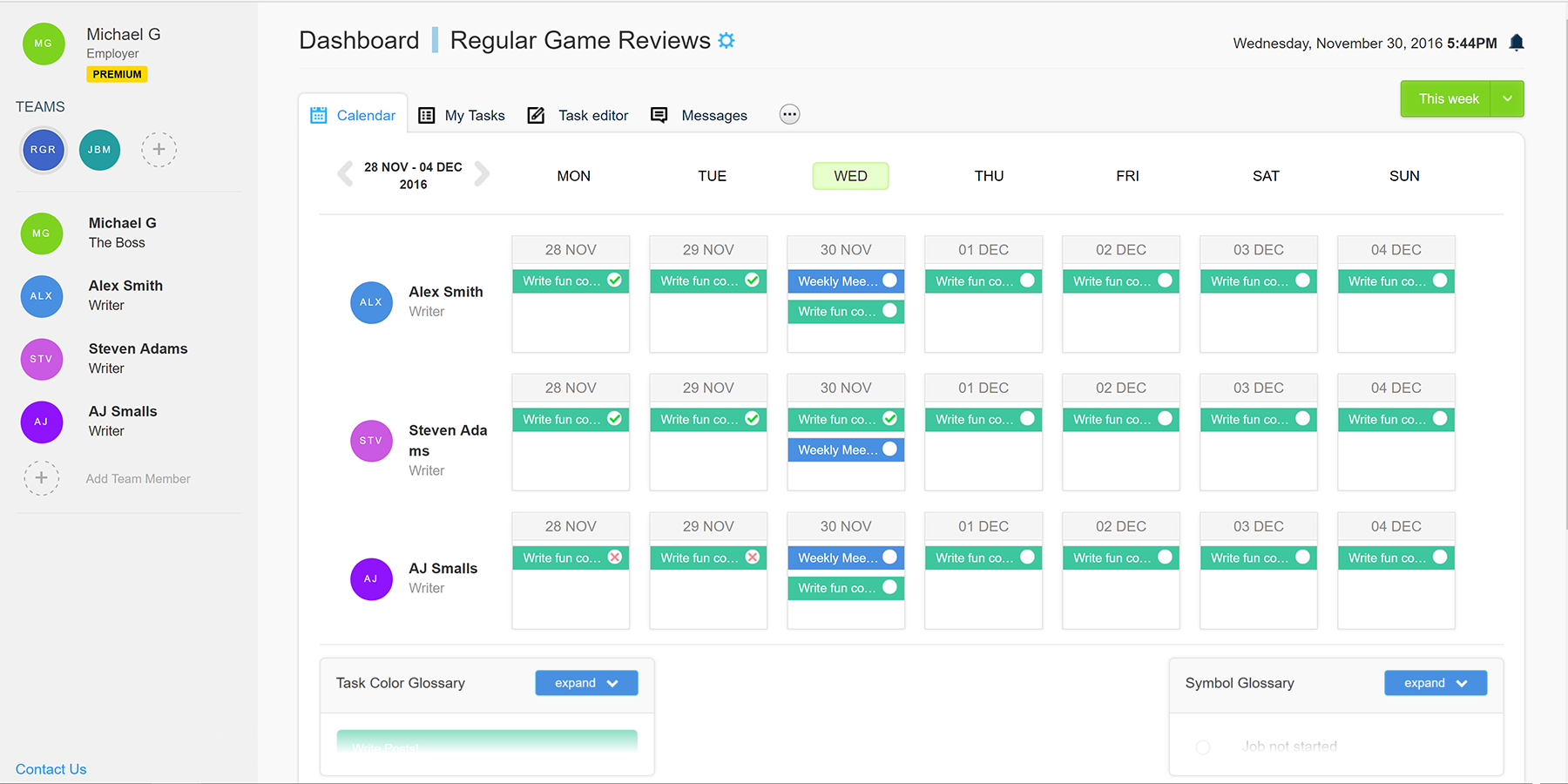Screen dimensions: 1568x784
Task: Toggle status of Alex Smith's 30 NOV Write task
Action: pos(889,310)
